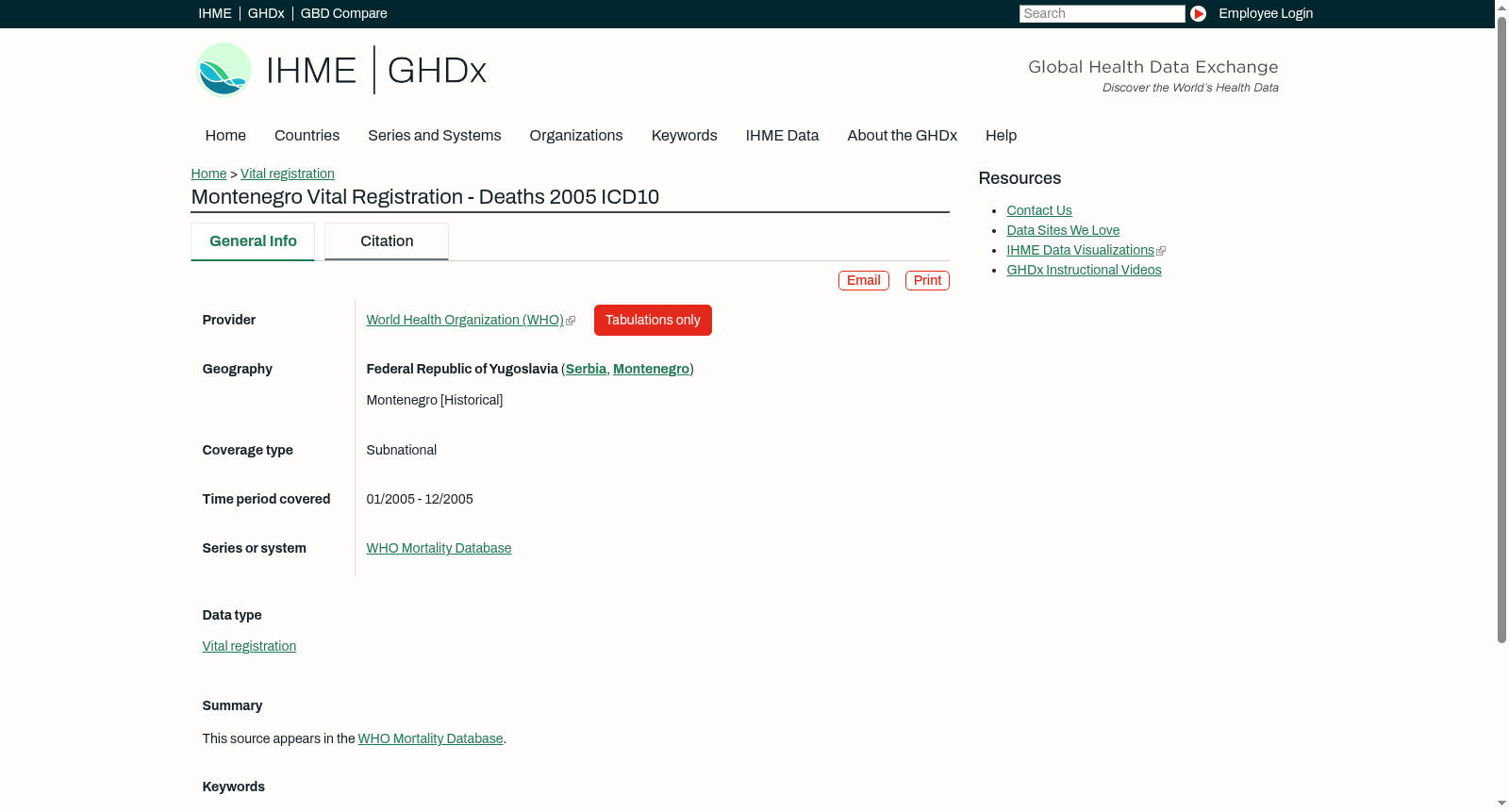The width and height of the screenshot is (1509, 812).
Task: Click the page title Montenegro Vital Registration
Action: 425,197
